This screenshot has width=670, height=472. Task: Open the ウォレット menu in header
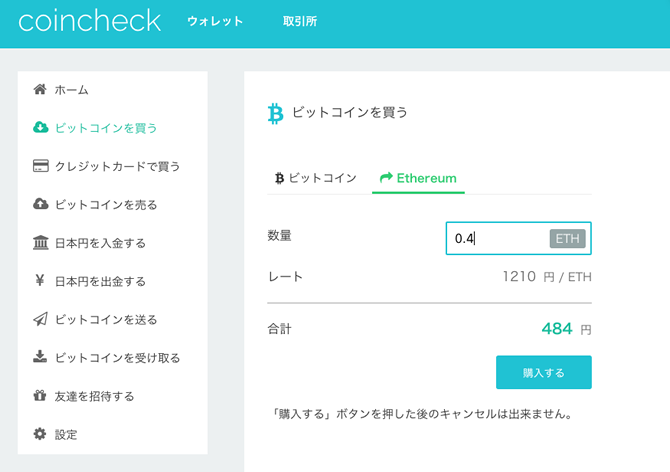(215, 21)
